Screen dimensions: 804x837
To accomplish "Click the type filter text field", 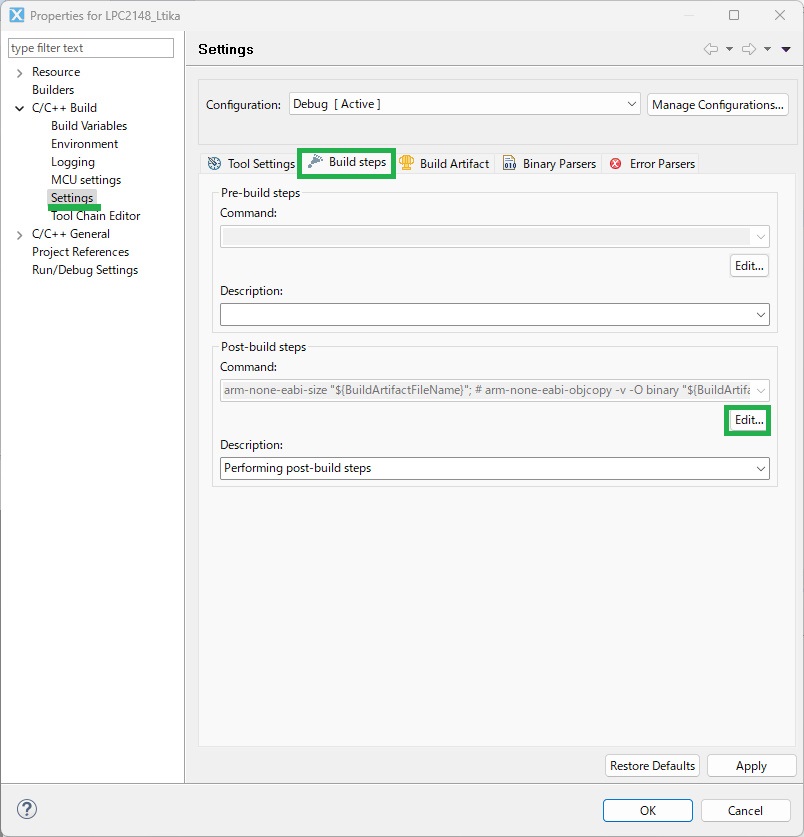I will click(x=91, y=48).
